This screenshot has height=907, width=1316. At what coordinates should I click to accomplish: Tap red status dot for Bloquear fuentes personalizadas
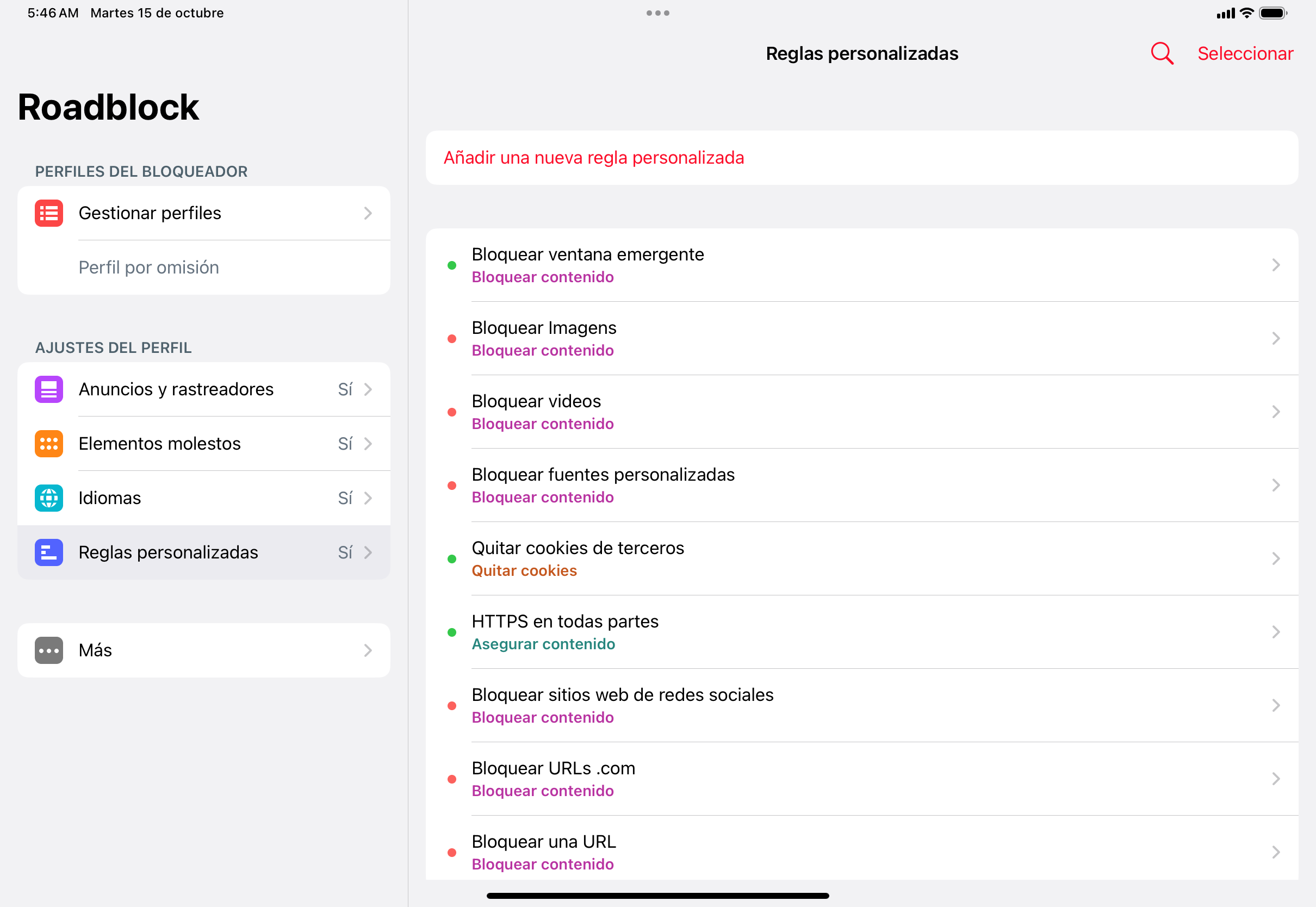point(452,486)
